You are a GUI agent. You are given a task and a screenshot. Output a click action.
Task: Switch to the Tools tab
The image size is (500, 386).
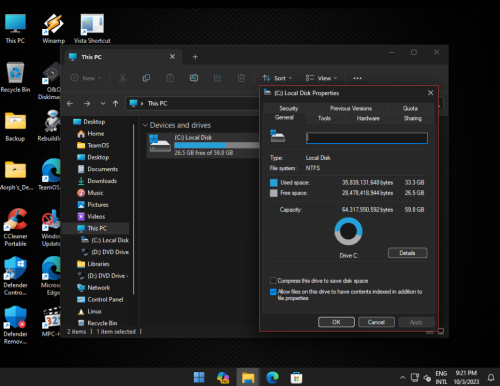(x=324, y=118)
